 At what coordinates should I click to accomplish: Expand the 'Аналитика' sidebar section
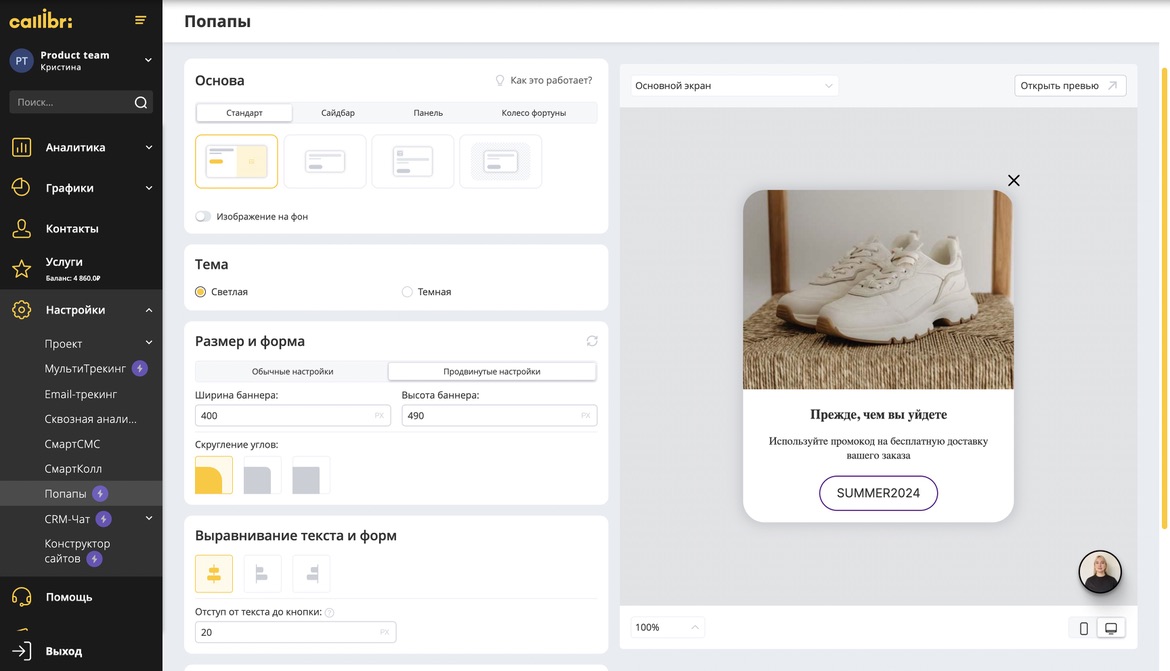tap(82, 147)
